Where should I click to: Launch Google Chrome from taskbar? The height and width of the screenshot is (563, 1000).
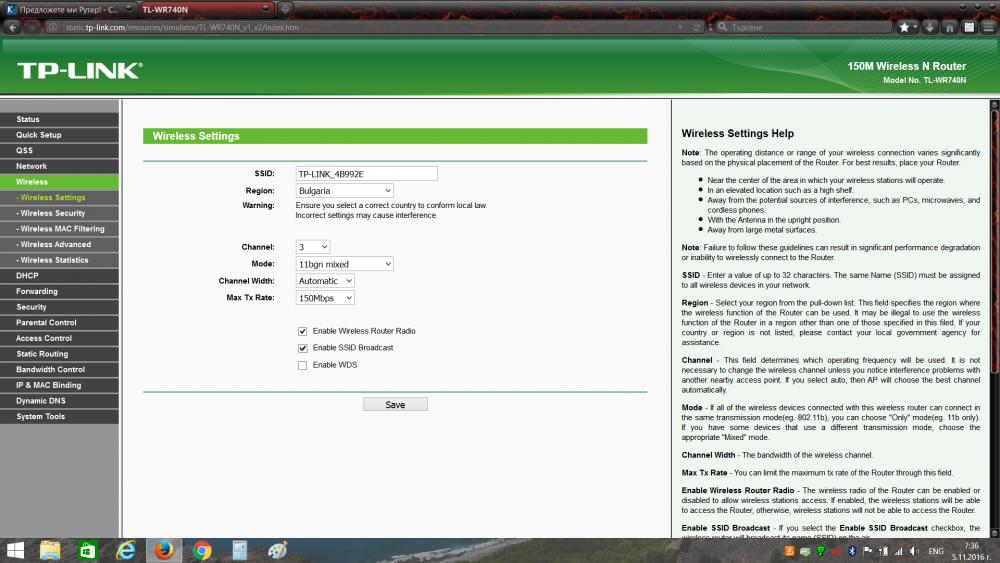[x=202, y=550]
